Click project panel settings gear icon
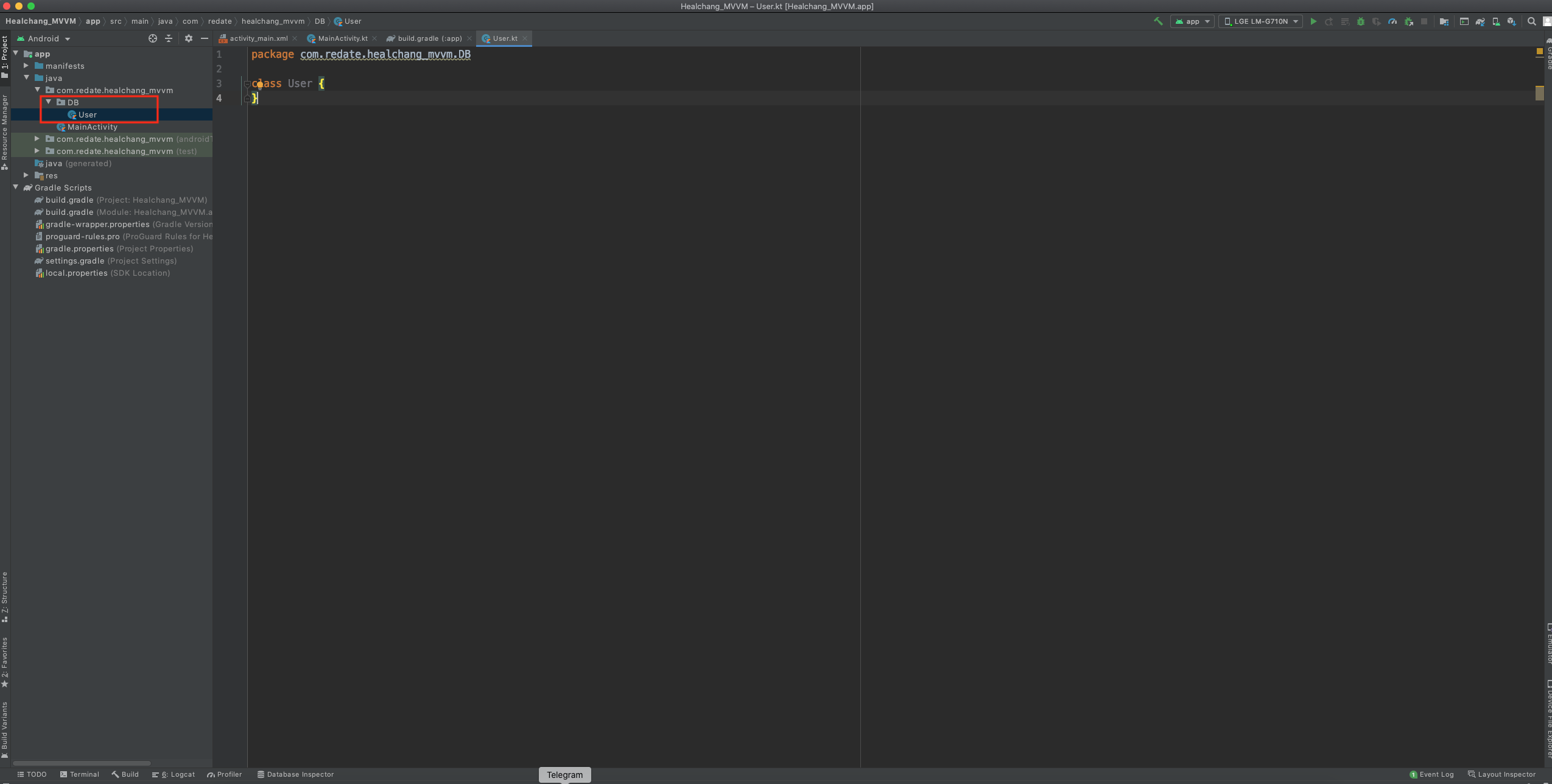Screen dimensions: 1552x784 [189, 38]
